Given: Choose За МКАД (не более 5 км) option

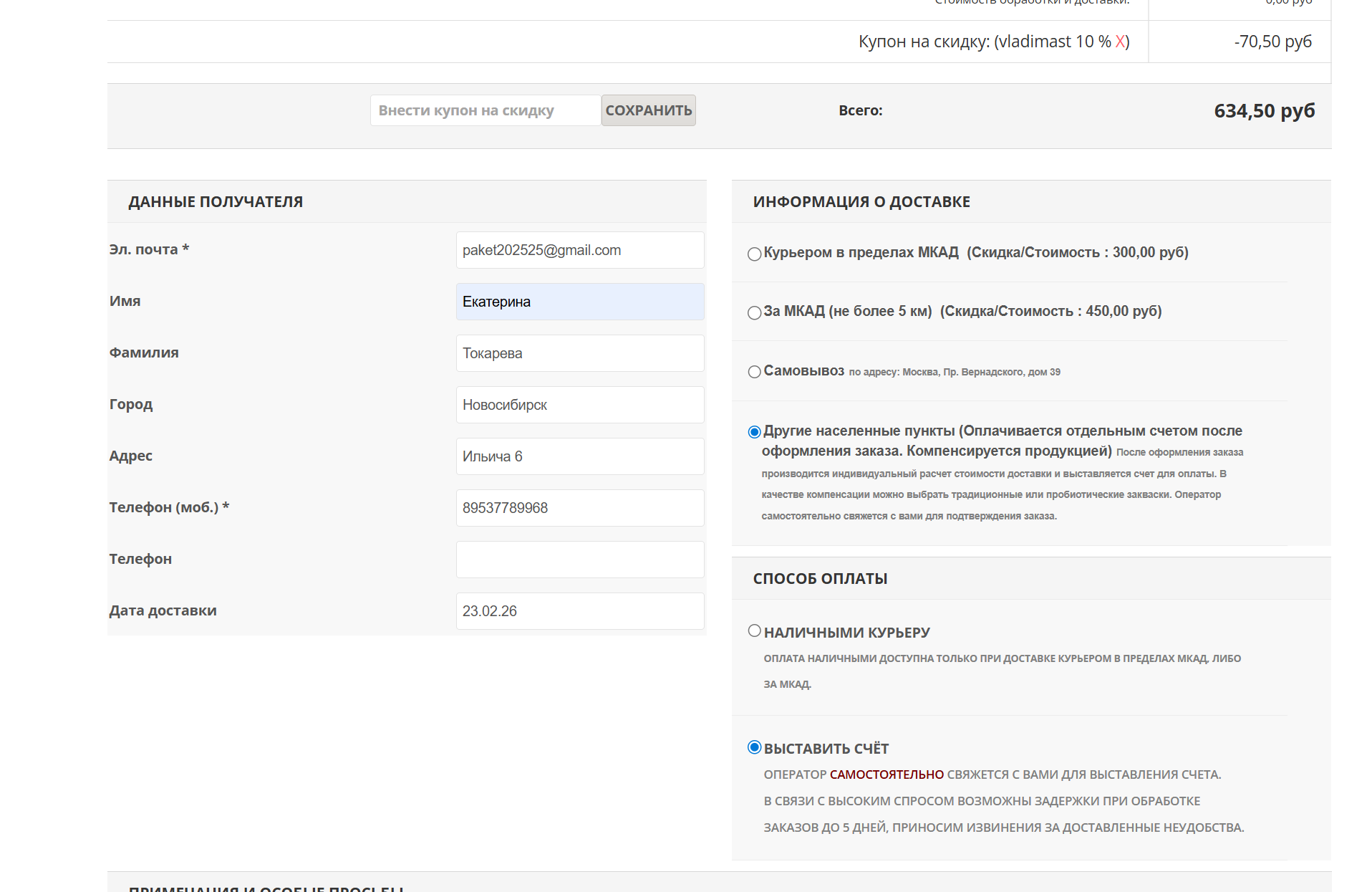Looking at the screenshot, I should [x=754, y=312].
